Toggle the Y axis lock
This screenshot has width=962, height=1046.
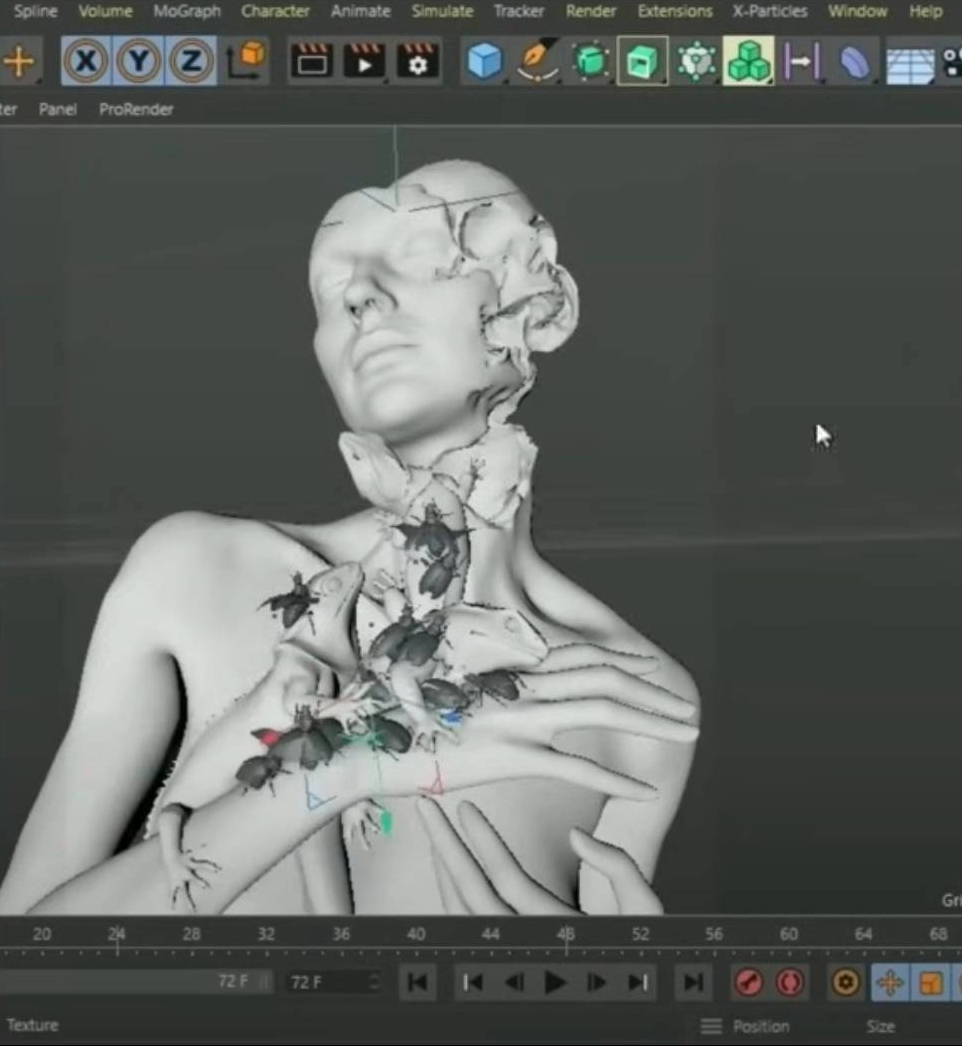coord(138,61)
